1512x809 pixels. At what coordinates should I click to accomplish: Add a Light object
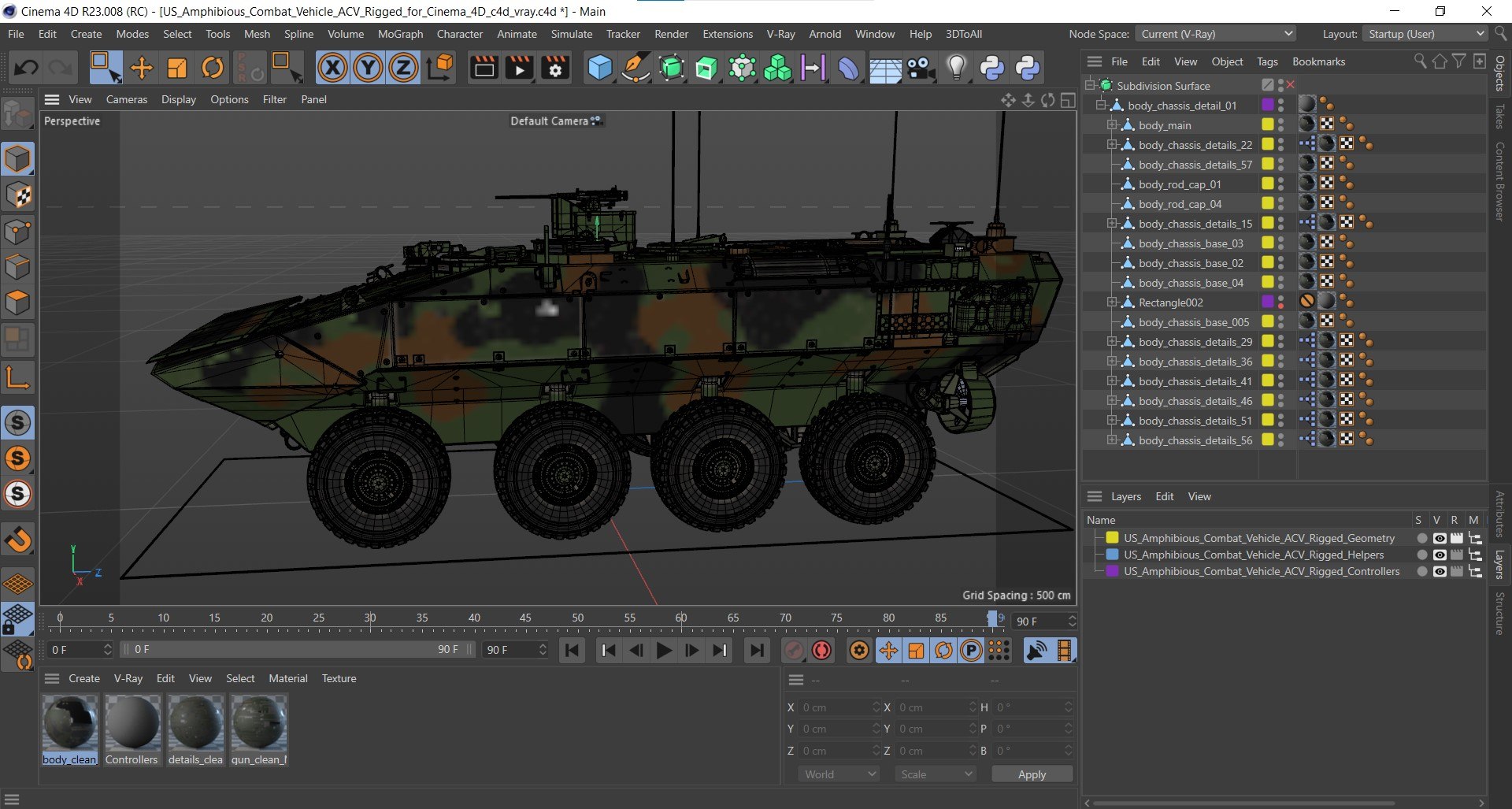pos(956,68)
